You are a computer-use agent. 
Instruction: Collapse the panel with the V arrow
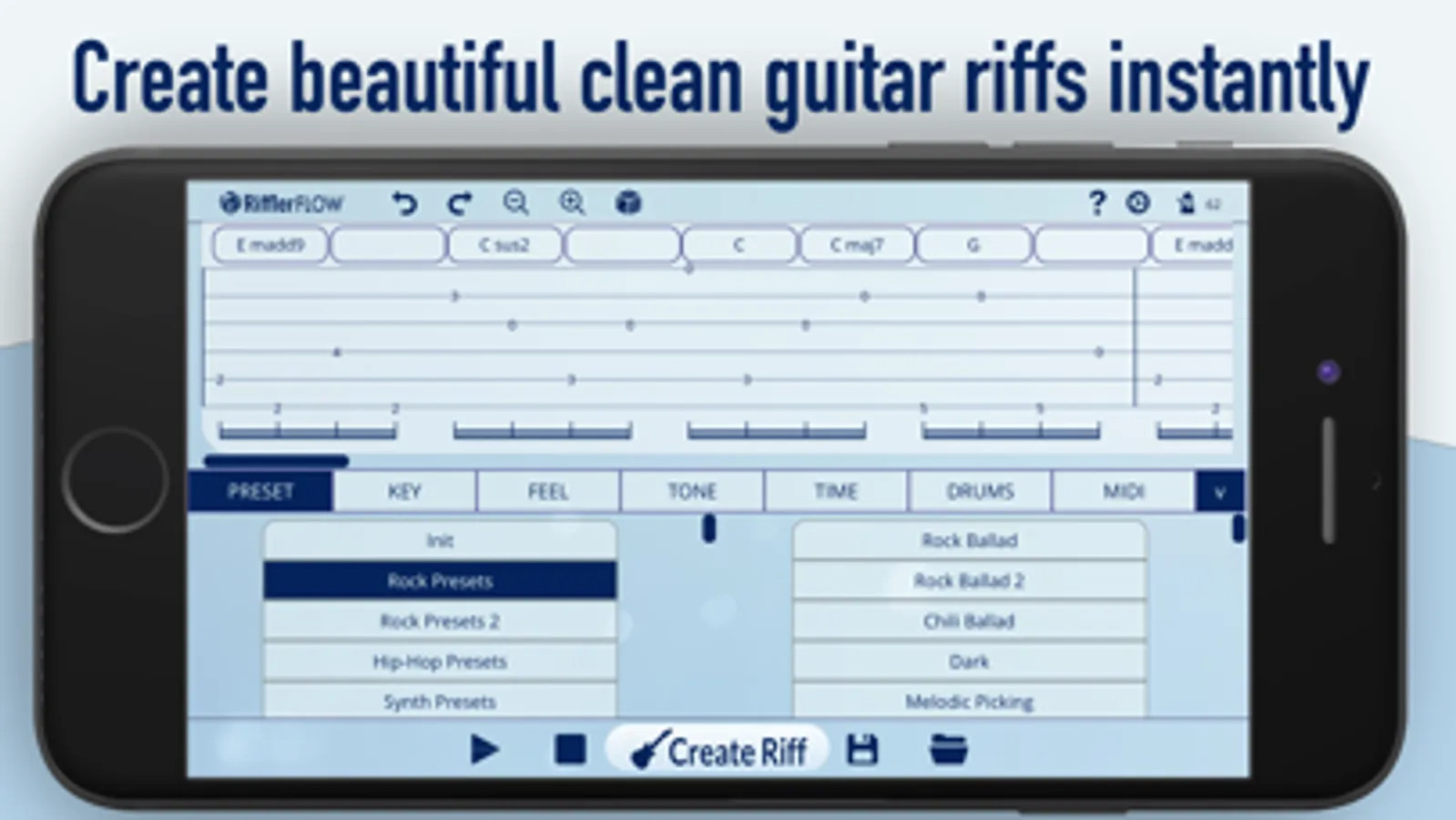pyautogui.click(x=1220, y=492)
